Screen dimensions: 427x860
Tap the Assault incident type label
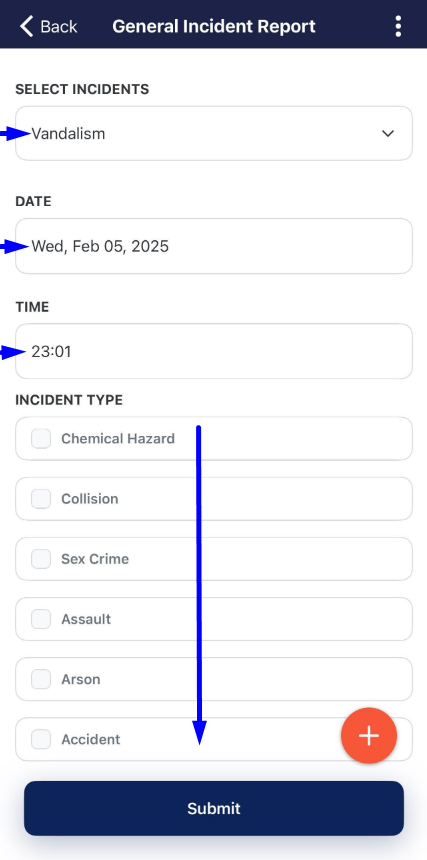[86, 619]
